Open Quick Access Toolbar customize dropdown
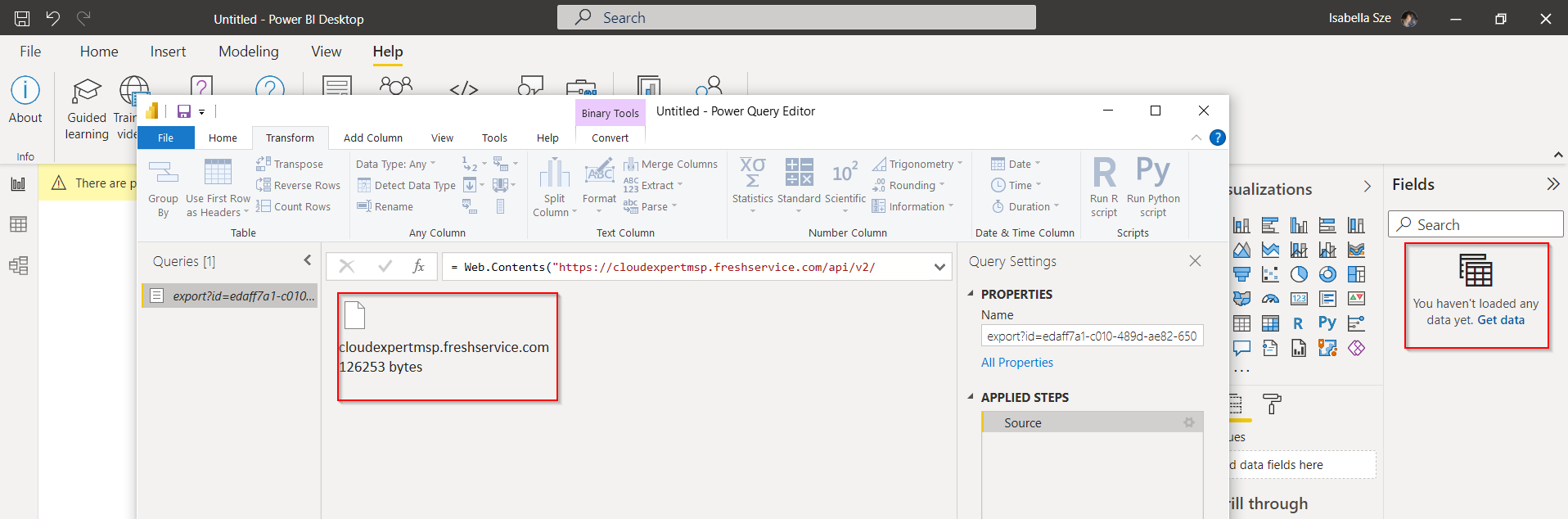This screenshot has height=519, width=1568. [x=201, y=112]
